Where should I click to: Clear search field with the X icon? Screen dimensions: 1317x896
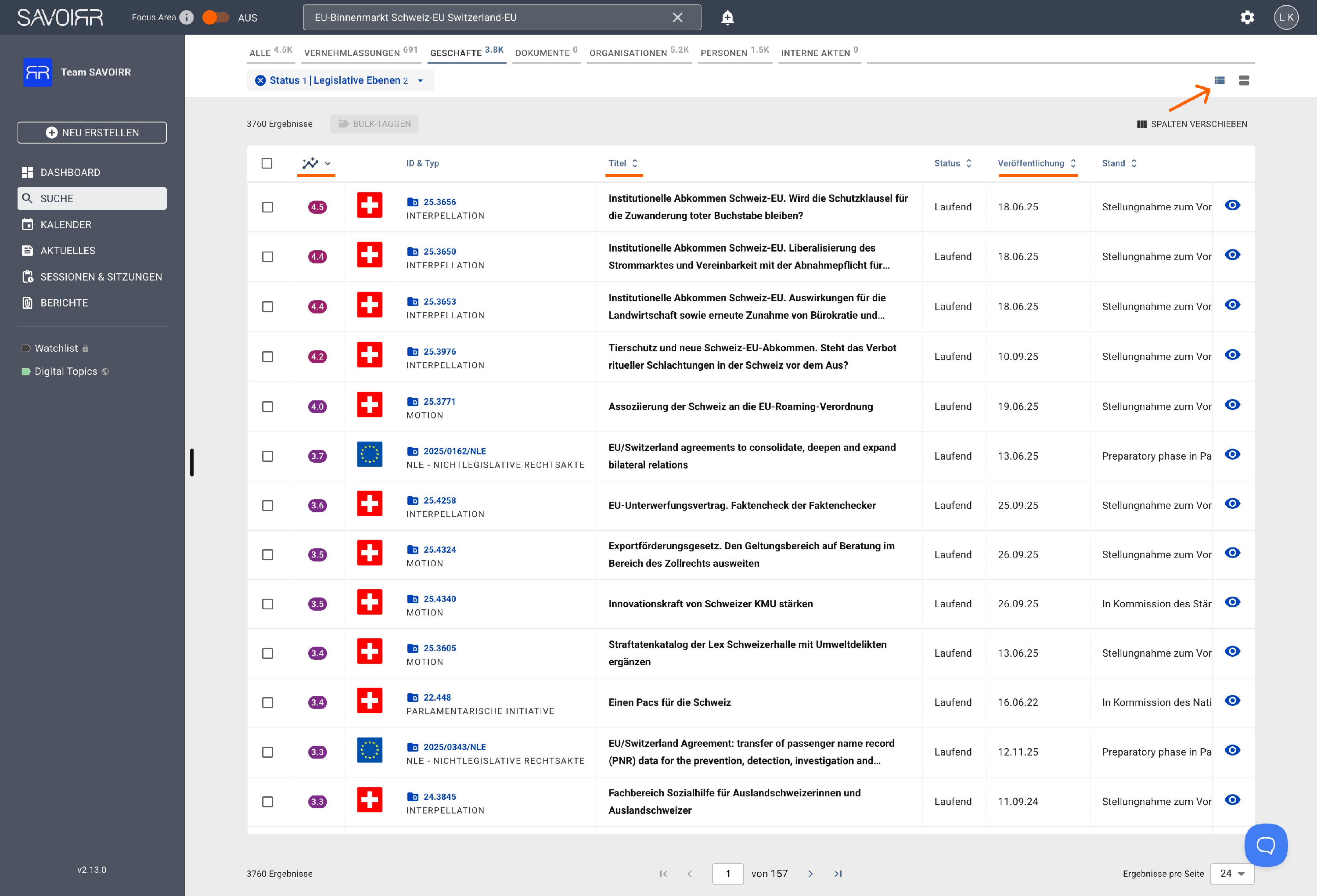(677, 18)
